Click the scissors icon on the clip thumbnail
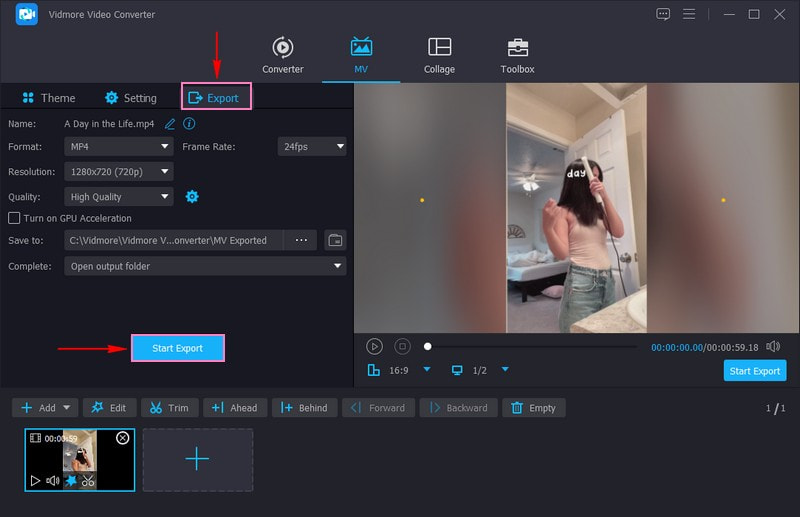Image resolution: width=800 pixels, height=517 pixels. 88,480
